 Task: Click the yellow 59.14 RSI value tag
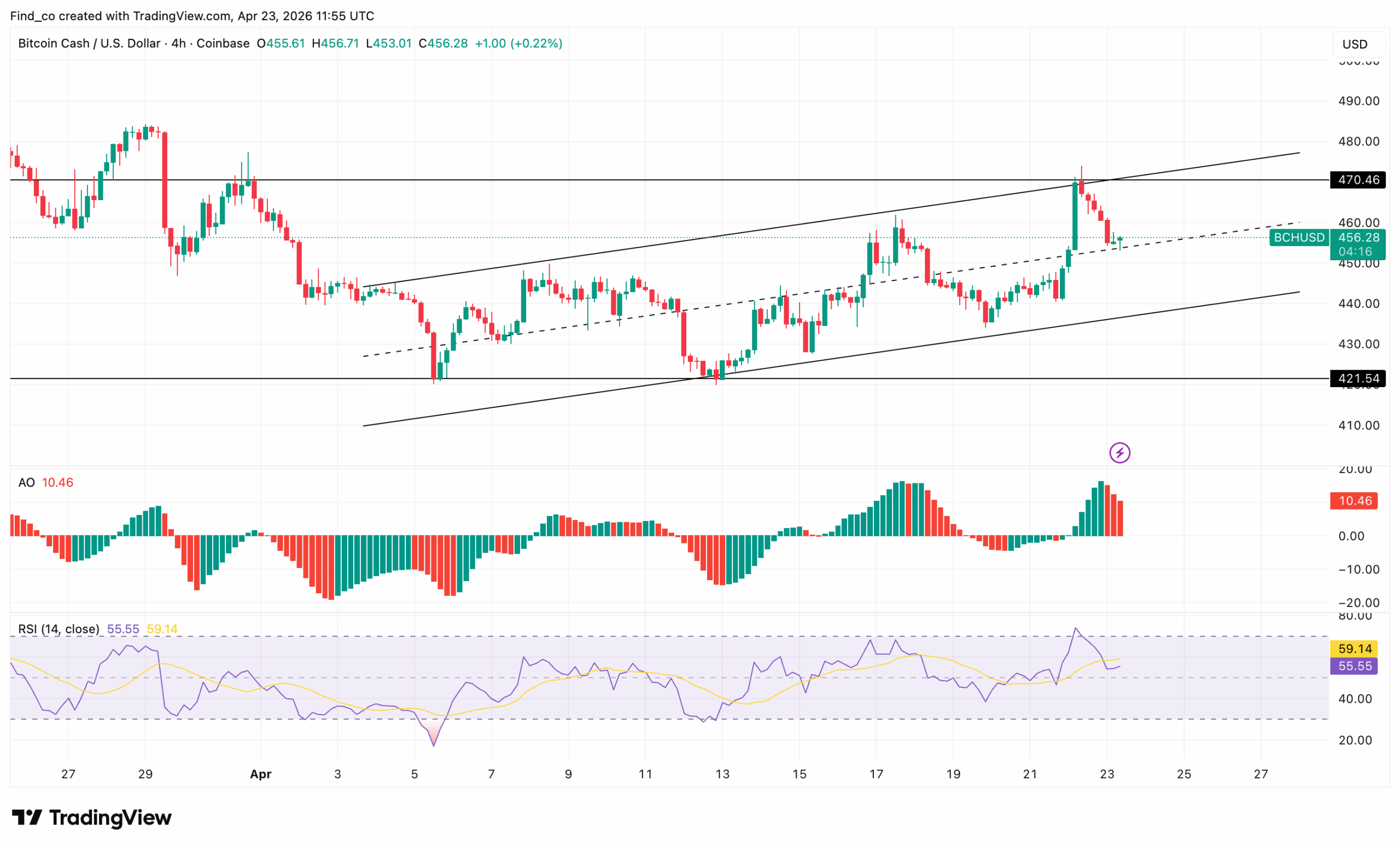pyautogui.click(x=1355, y=648)
